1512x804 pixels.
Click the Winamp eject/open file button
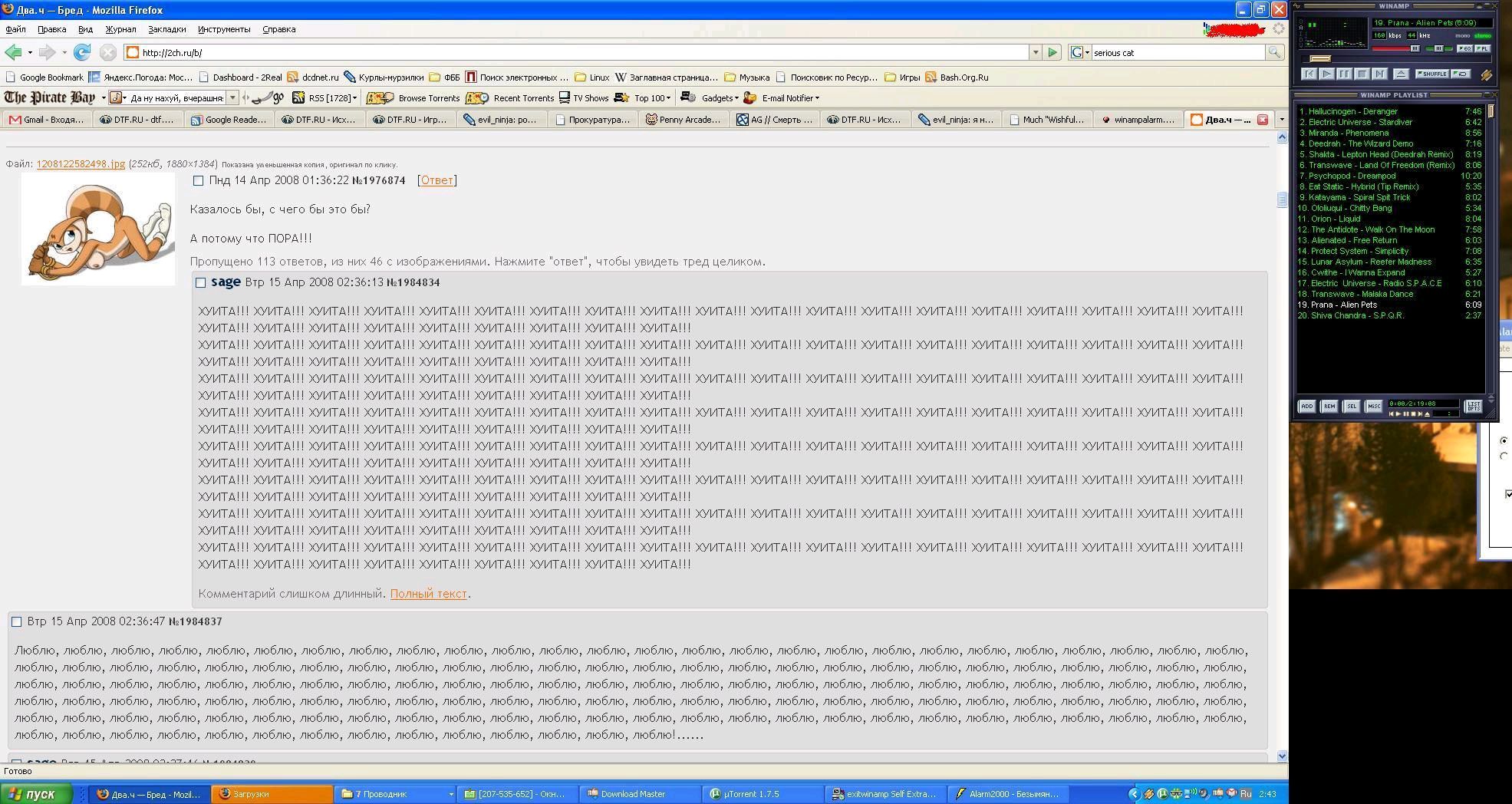click(x=1401, y=74)
